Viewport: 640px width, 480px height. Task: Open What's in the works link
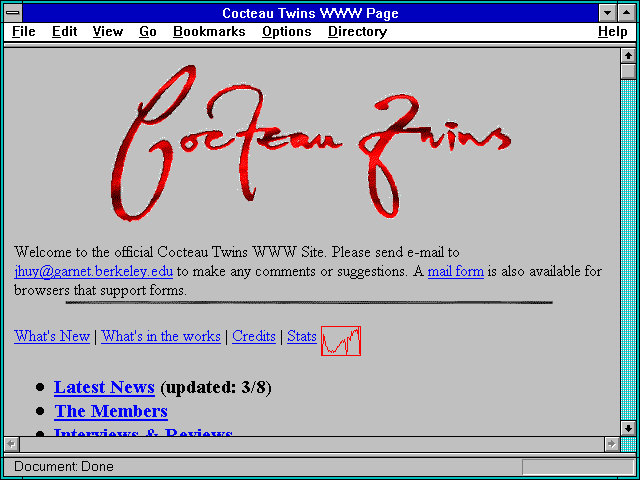161,336
